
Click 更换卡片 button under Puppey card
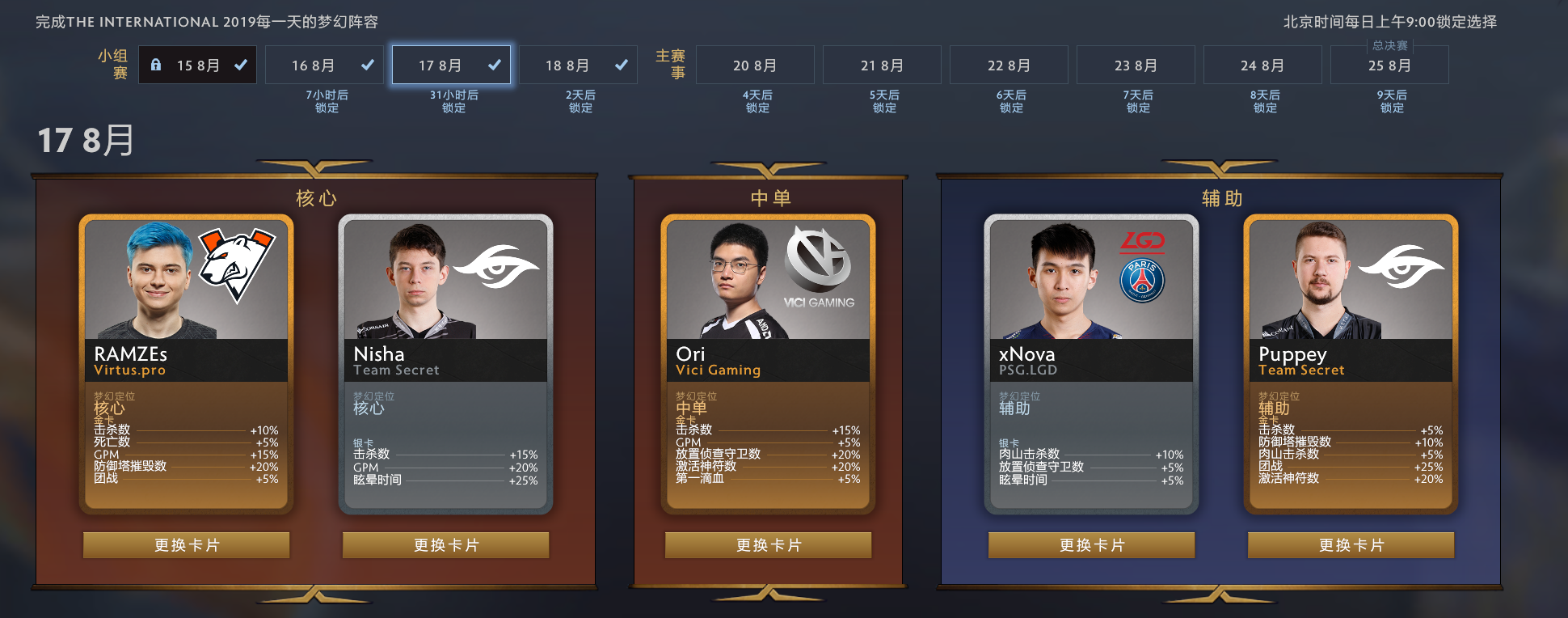pyautogui.click(x=1351, y=545)
